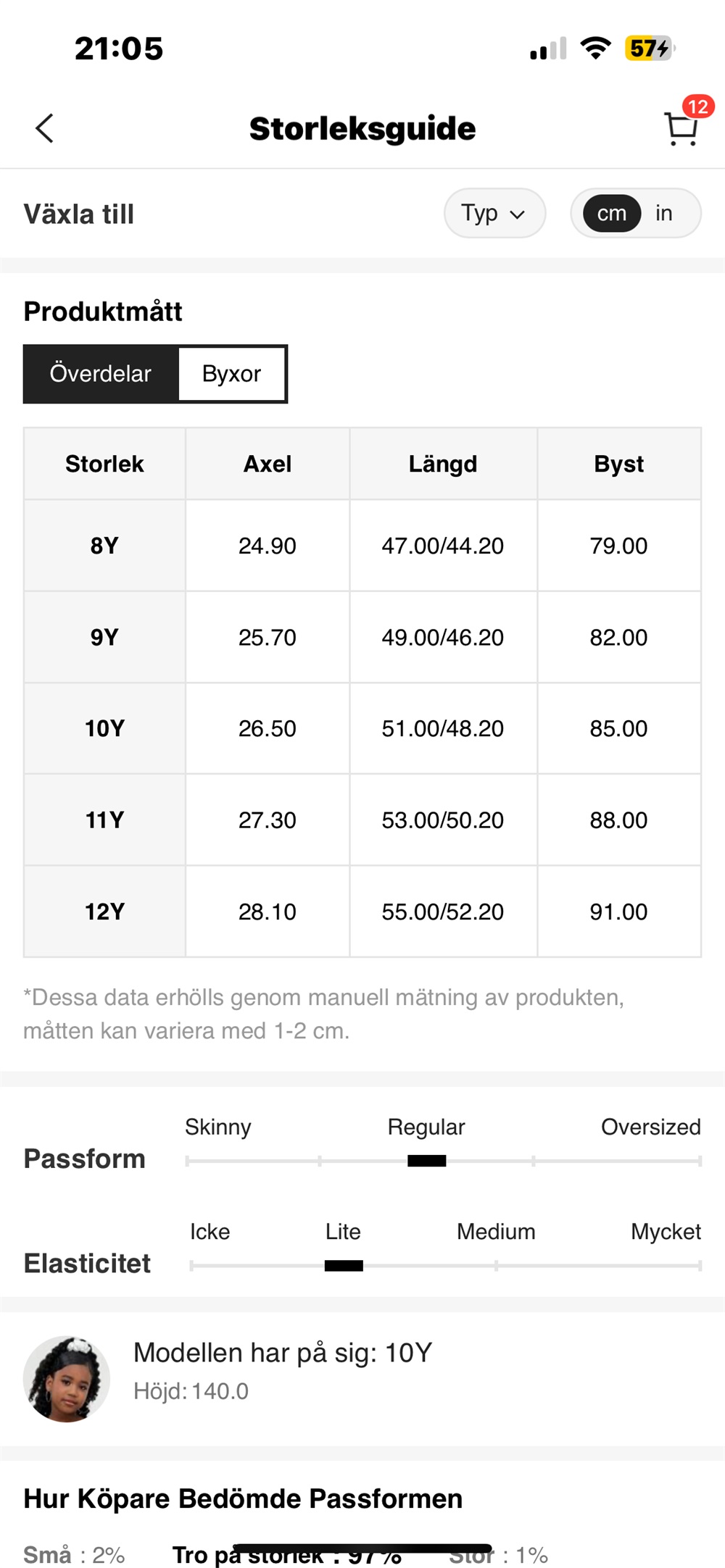
Task: Tap the back arrow icon
Action: (45, 129)
